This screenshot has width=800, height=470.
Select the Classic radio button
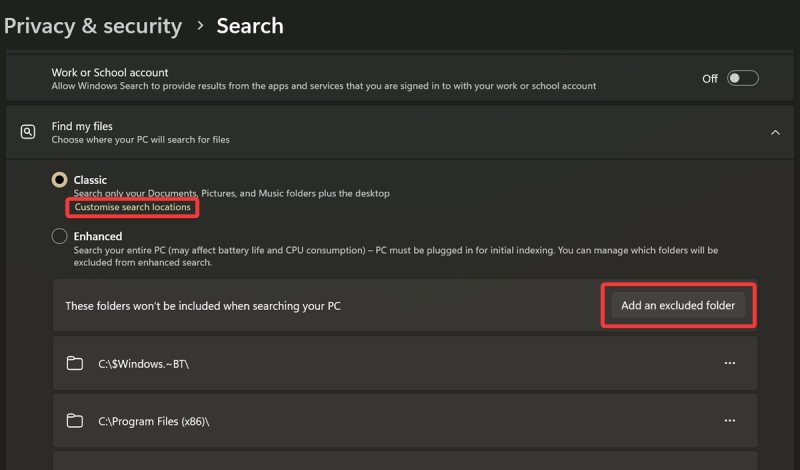click(60, 180)
